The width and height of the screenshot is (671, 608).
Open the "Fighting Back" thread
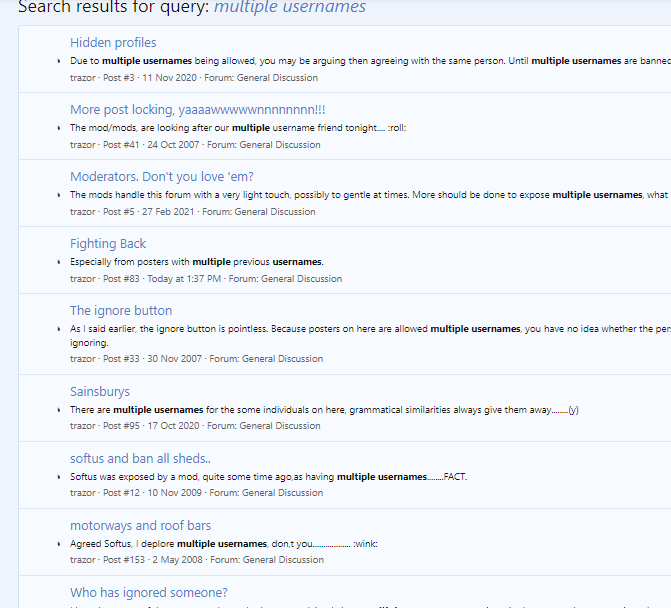coord(108,244)
